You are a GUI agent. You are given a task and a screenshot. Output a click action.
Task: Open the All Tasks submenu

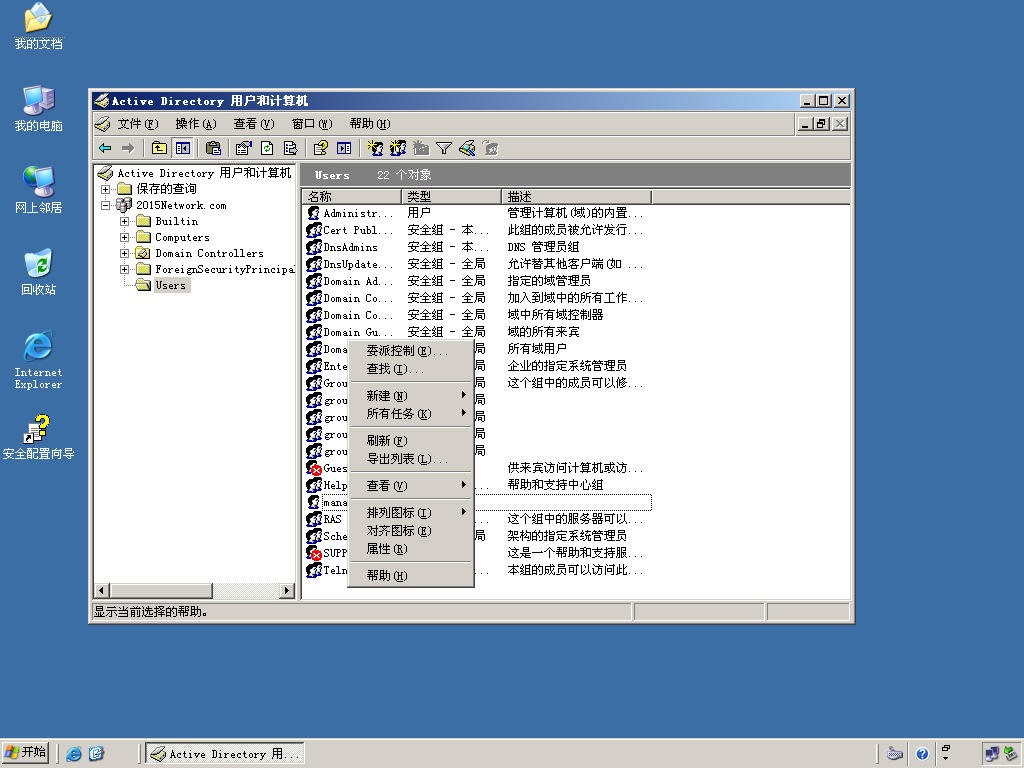411,414
